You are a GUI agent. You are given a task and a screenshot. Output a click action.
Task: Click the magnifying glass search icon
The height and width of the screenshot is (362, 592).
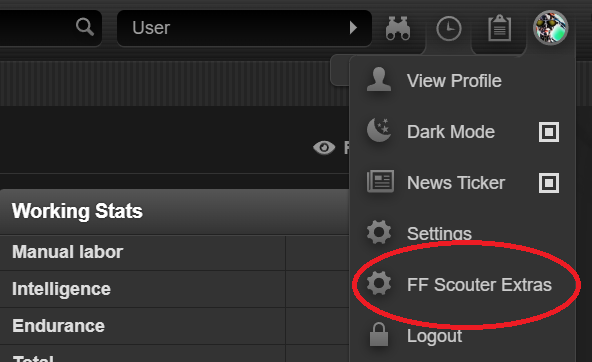tap(85, 27)
